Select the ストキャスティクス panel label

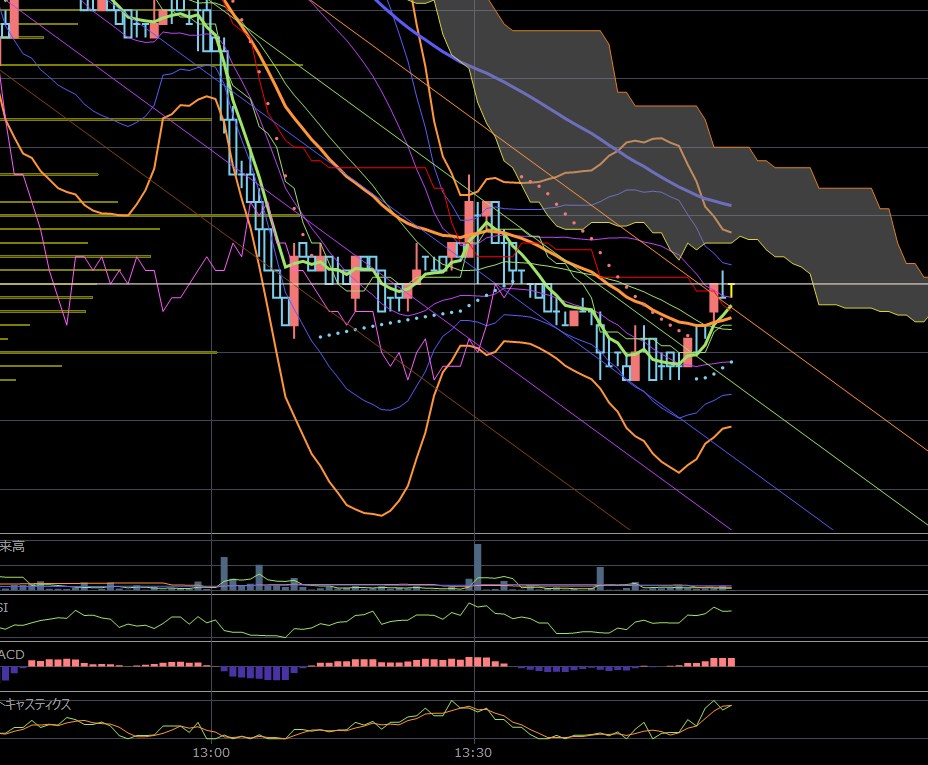(x=36, y=703)
